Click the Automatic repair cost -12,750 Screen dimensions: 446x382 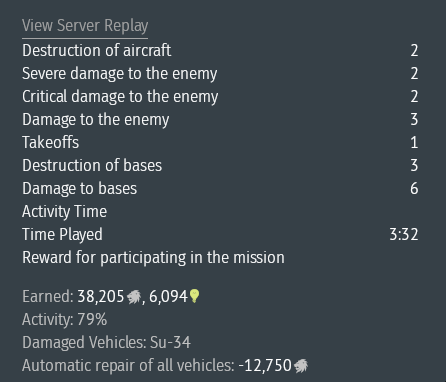point(265,365)
